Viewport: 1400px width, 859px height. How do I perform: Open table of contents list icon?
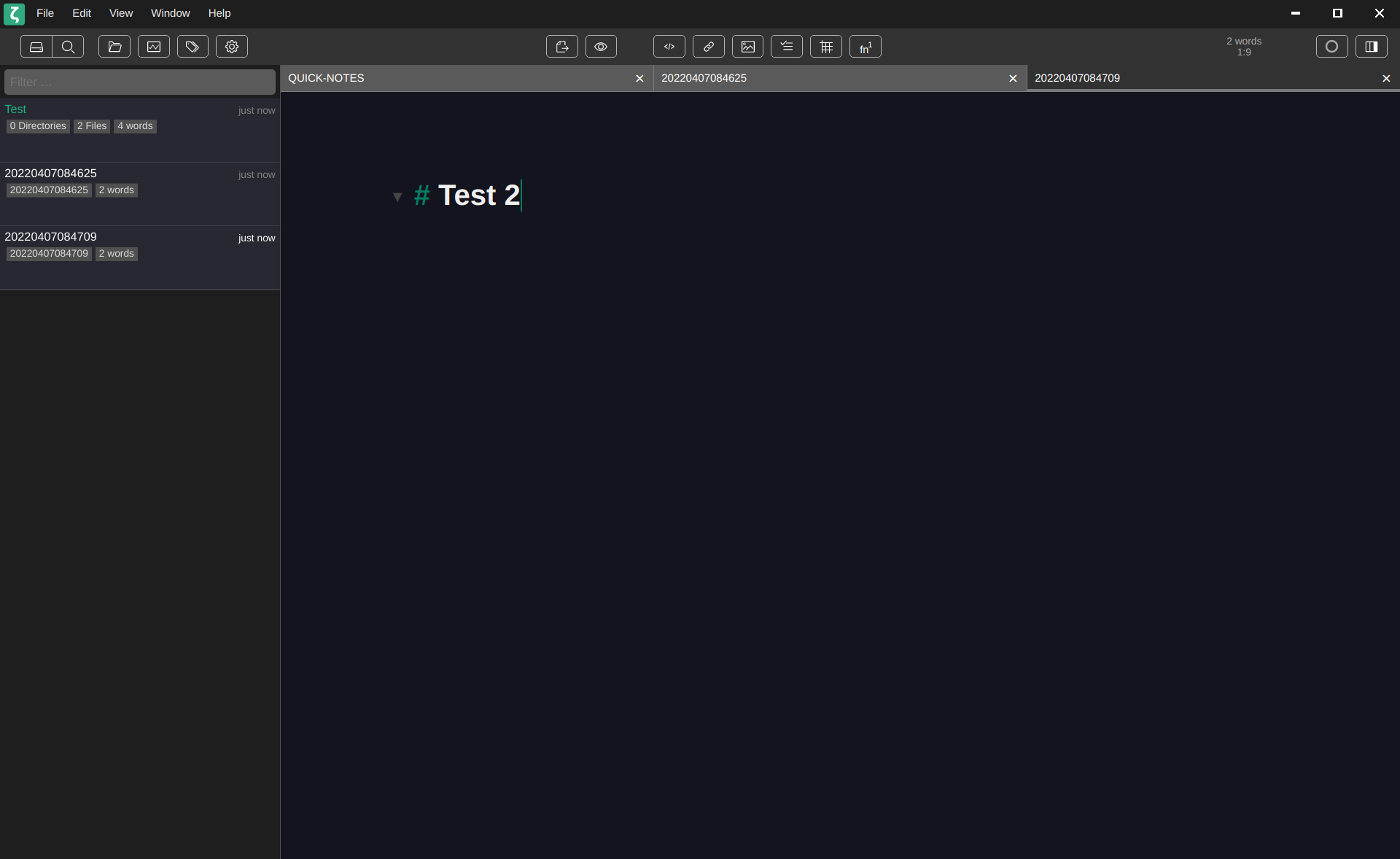[x=787, y=47]
